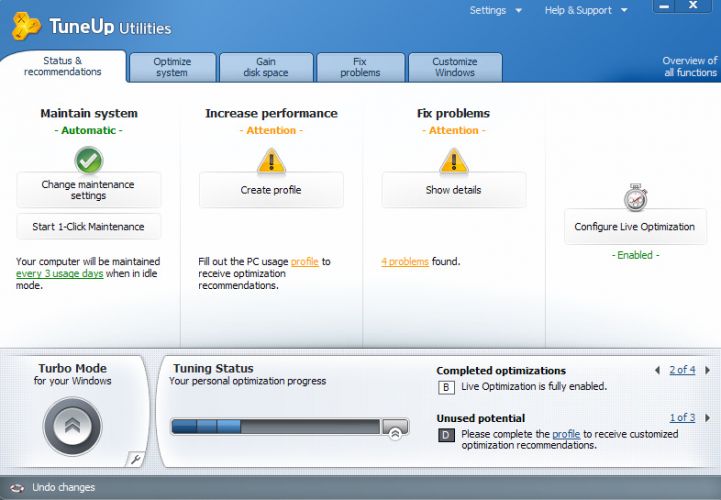Click the warning icon under Increase performance
Screen dimensions: 721x500
pos(271,161)
